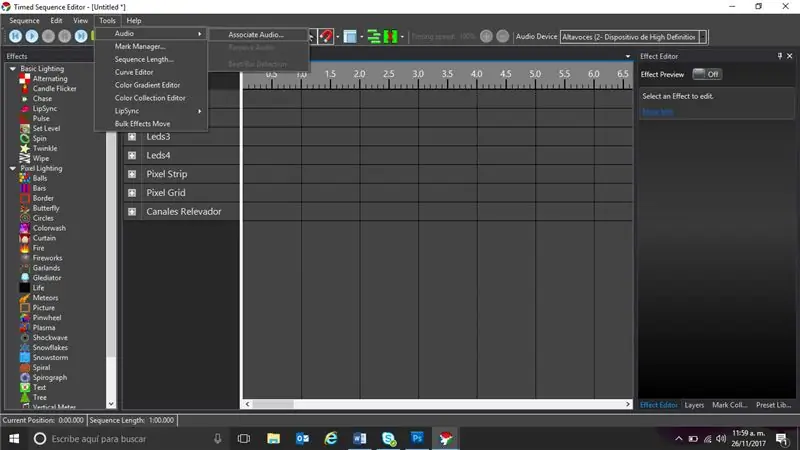Screen dimensions: 800x450
Task: Click the 3.0 mark on timeline ruler
Action: [x=418, y=74]
